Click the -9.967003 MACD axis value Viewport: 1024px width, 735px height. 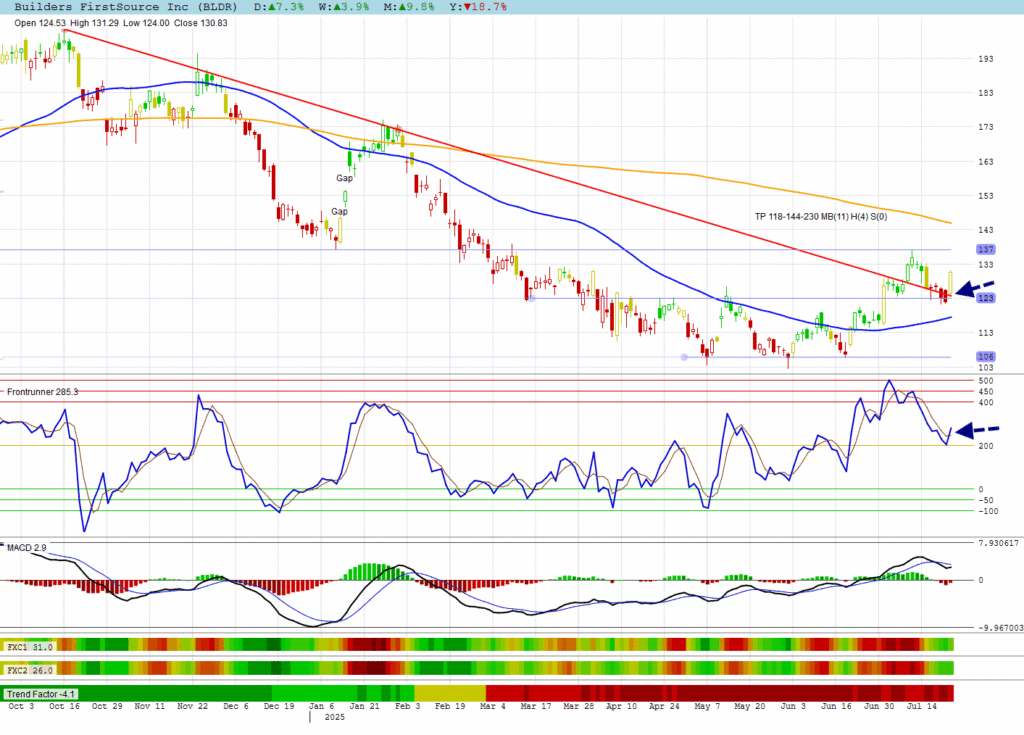(x=1000, y=628)
